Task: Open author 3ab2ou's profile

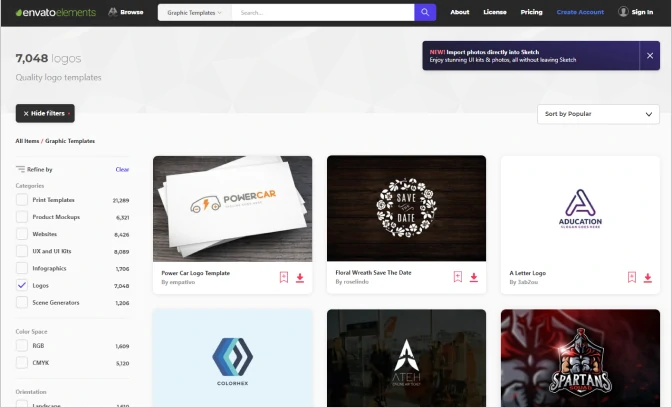Action: [528, 282]
